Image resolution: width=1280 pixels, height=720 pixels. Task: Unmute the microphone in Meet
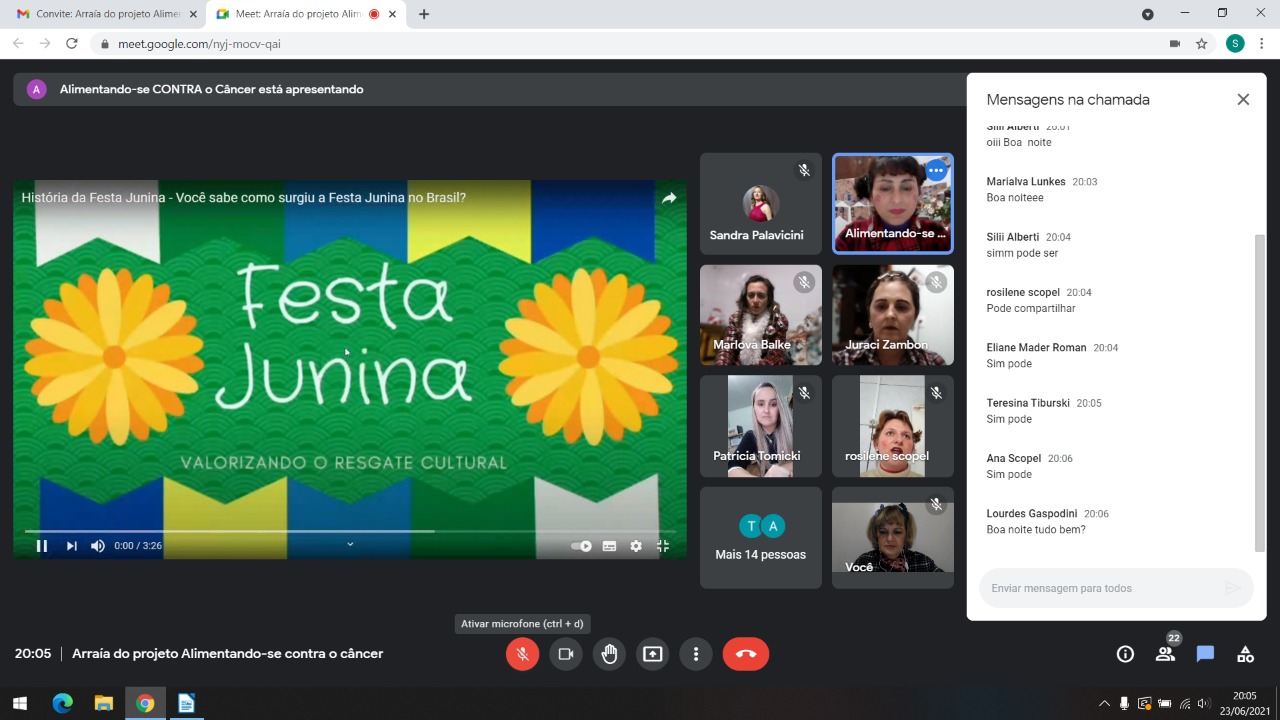tap(522, 654)
